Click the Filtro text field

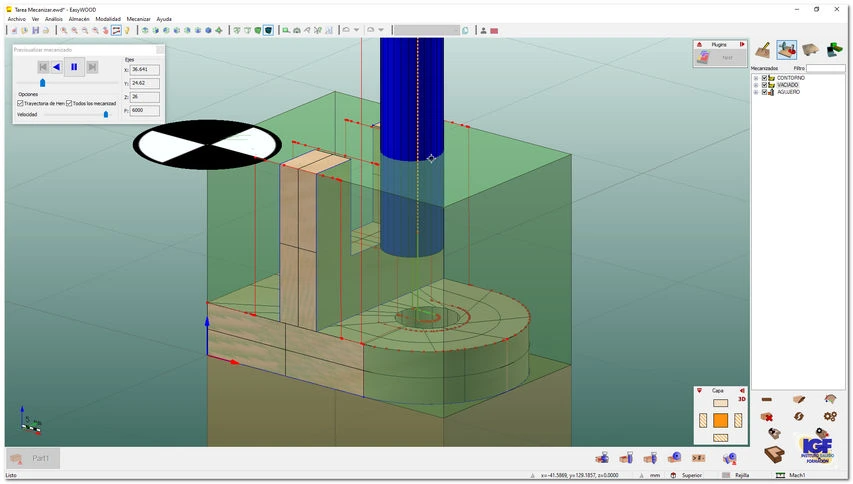(x=825, y=68)
